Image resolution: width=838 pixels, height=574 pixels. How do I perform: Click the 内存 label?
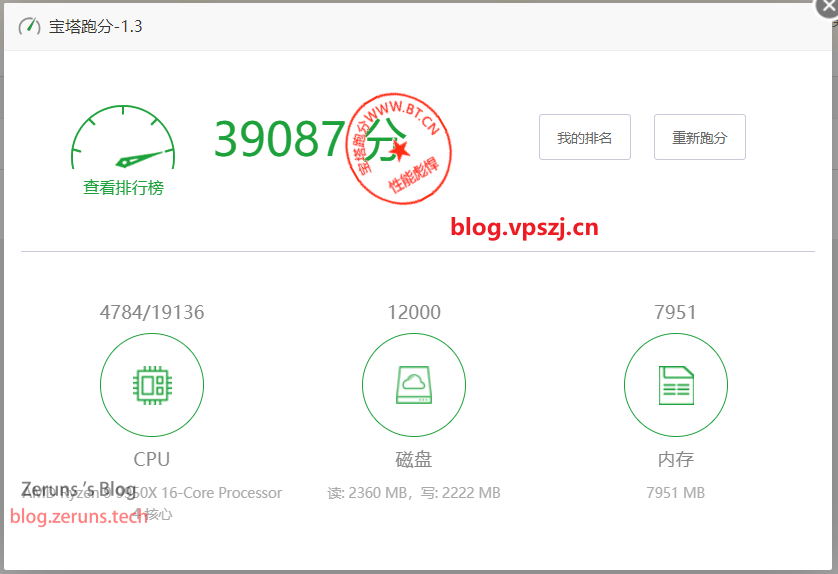click(x=675, y=459)
